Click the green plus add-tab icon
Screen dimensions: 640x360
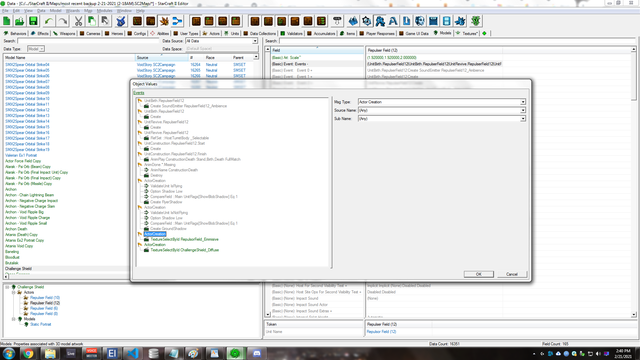484,33
